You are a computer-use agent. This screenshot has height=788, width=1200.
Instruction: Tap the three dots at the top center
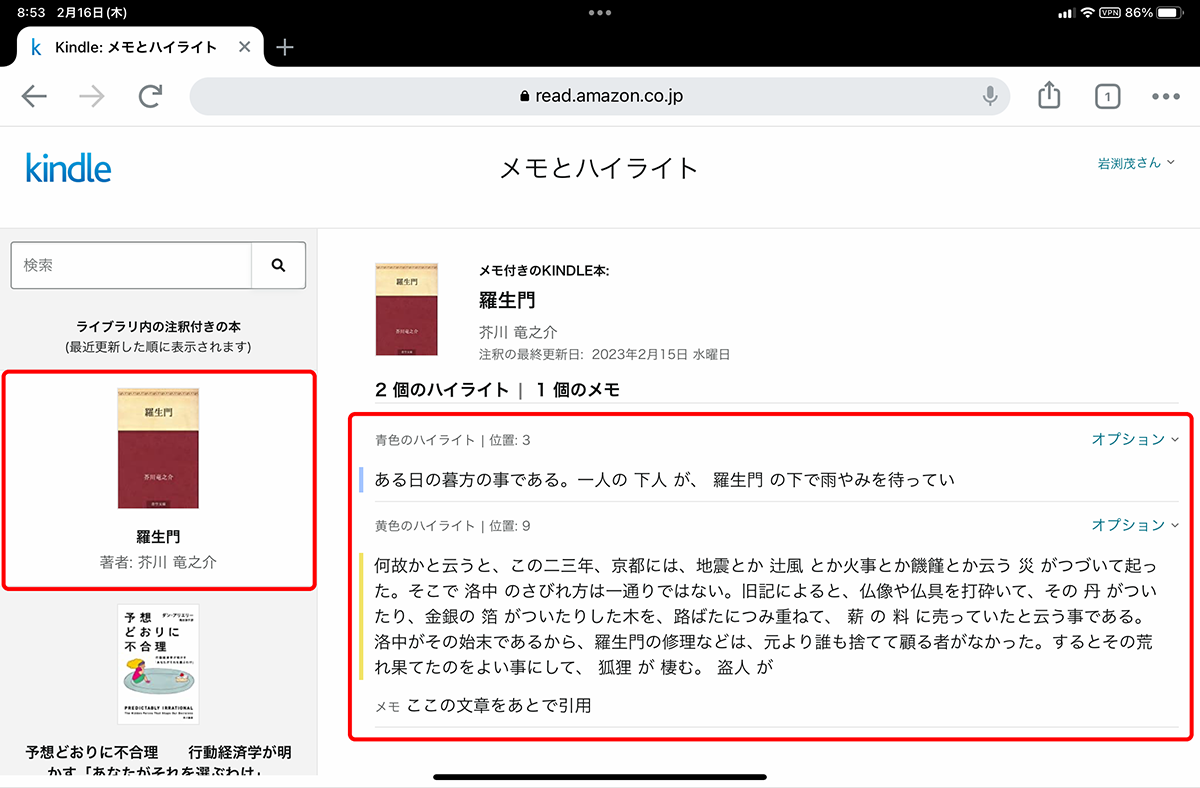coord(600,13)
